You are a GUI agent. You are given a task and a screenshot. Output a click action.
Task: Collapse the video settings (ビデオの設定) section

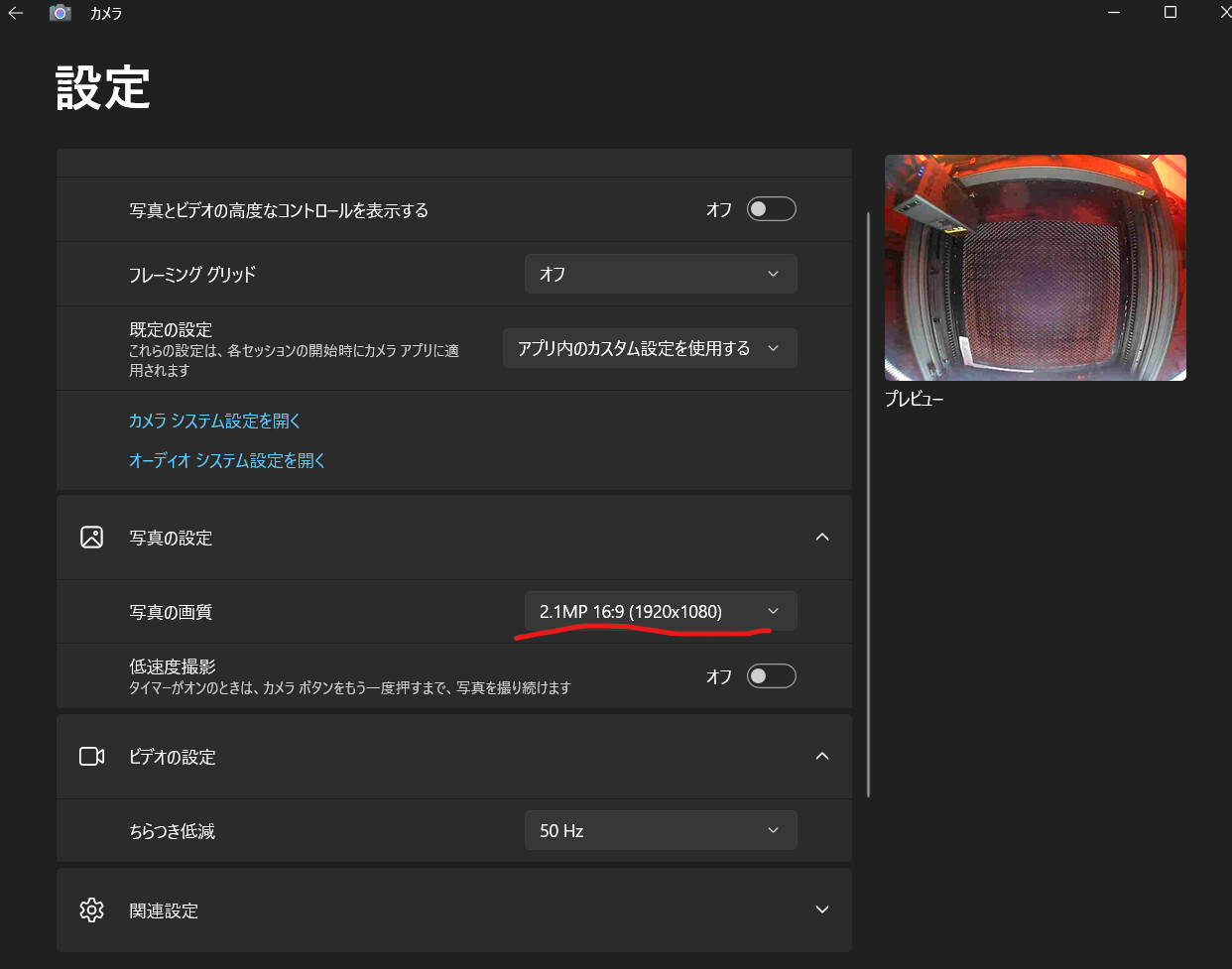click(821, 757)
